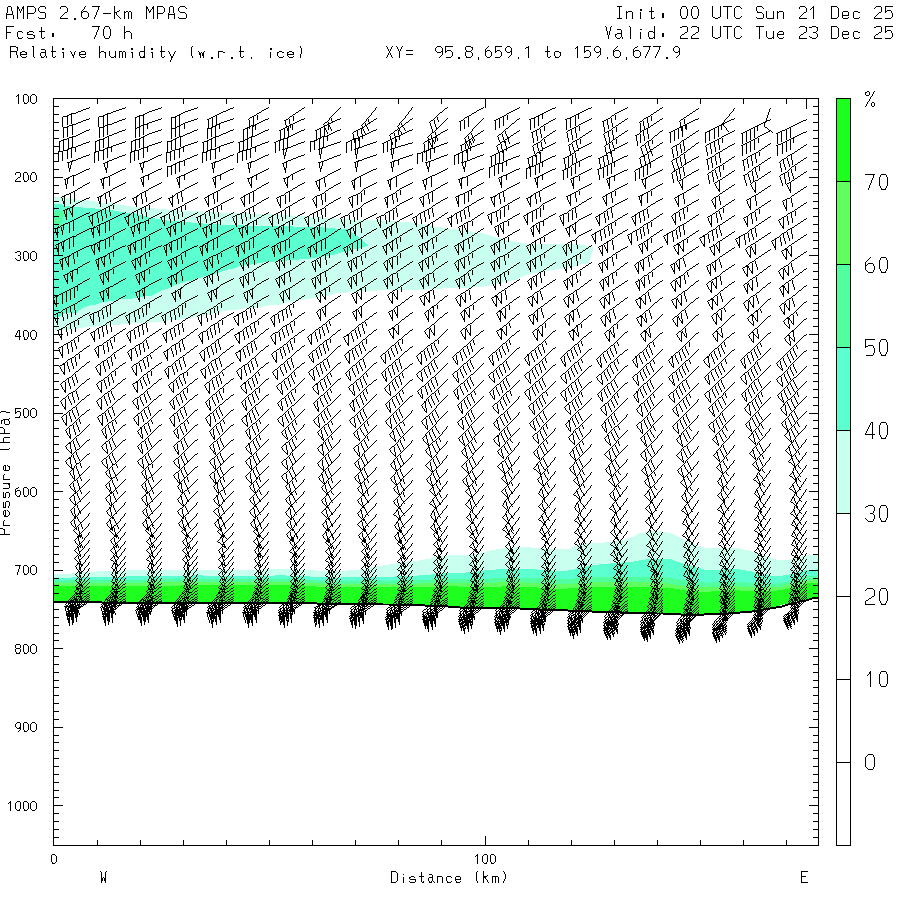Screen dimensions: 900x900
Task: Click the 'W' west endpoint label
Action: [104, 878]
